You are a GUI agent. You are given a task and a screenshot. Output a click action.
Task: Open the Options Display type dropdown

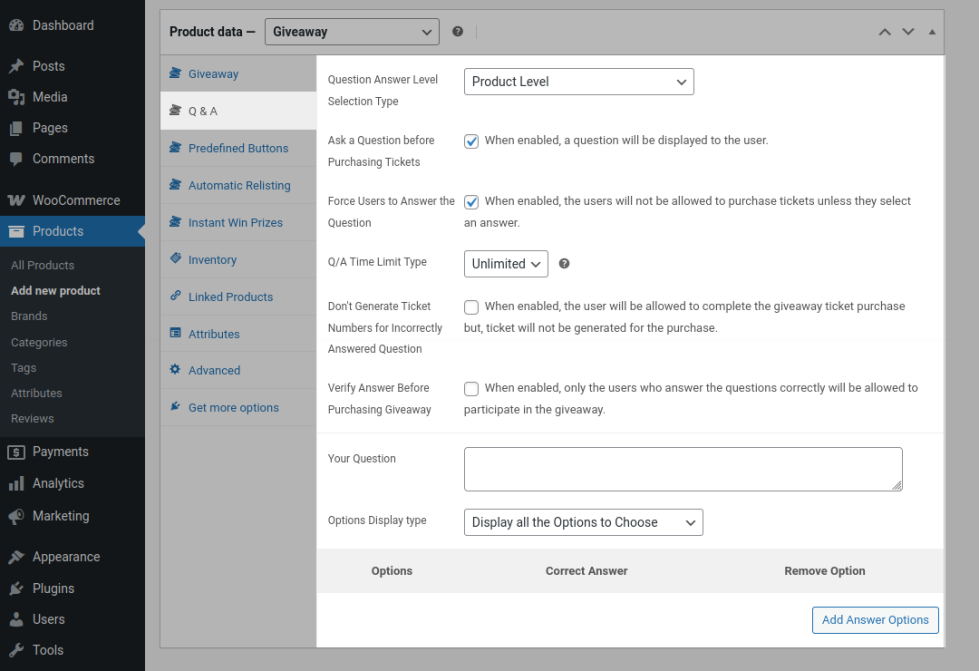(583, 522)
